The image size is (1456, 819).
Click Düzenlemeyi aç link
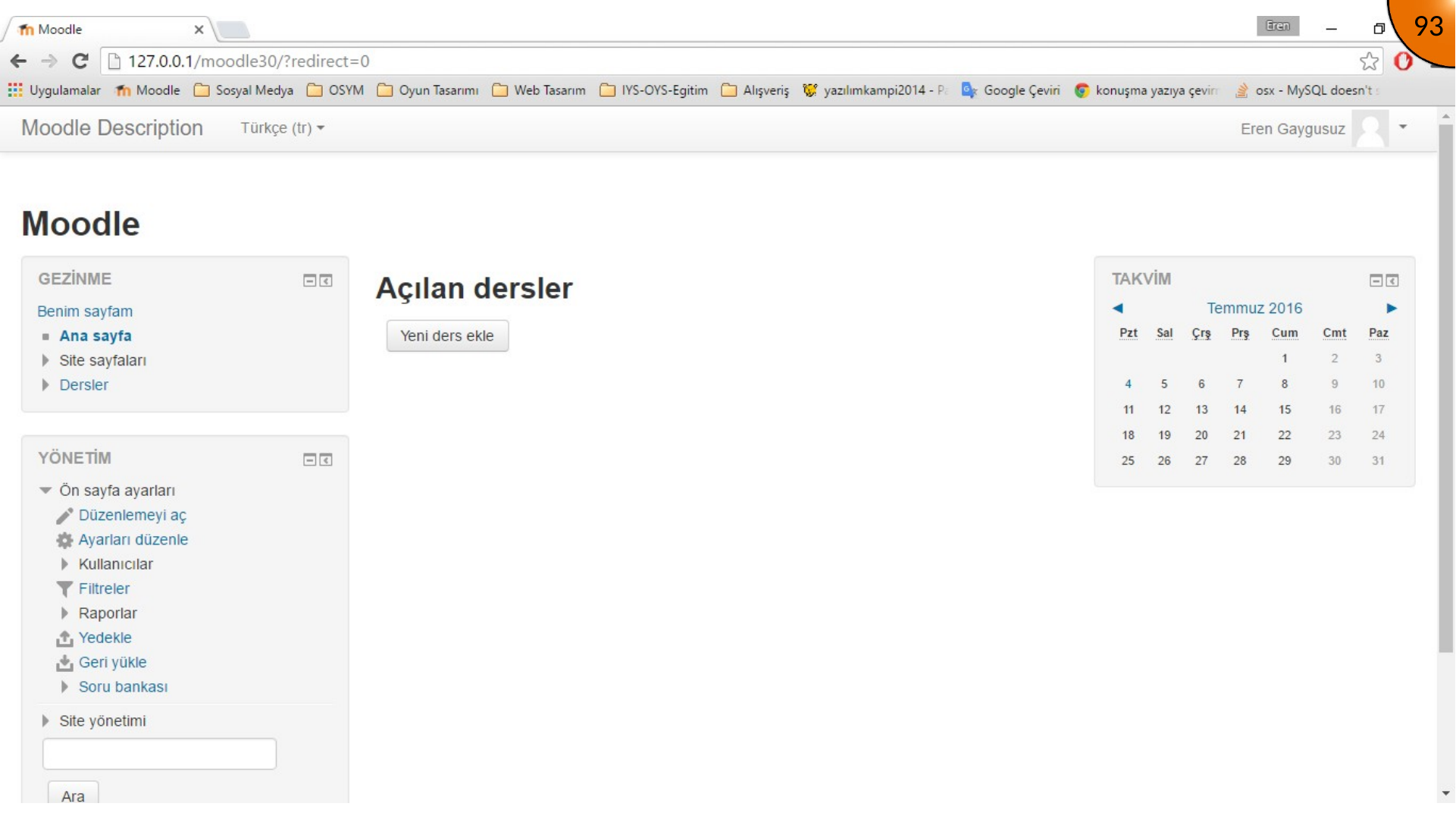pos(132,516)
